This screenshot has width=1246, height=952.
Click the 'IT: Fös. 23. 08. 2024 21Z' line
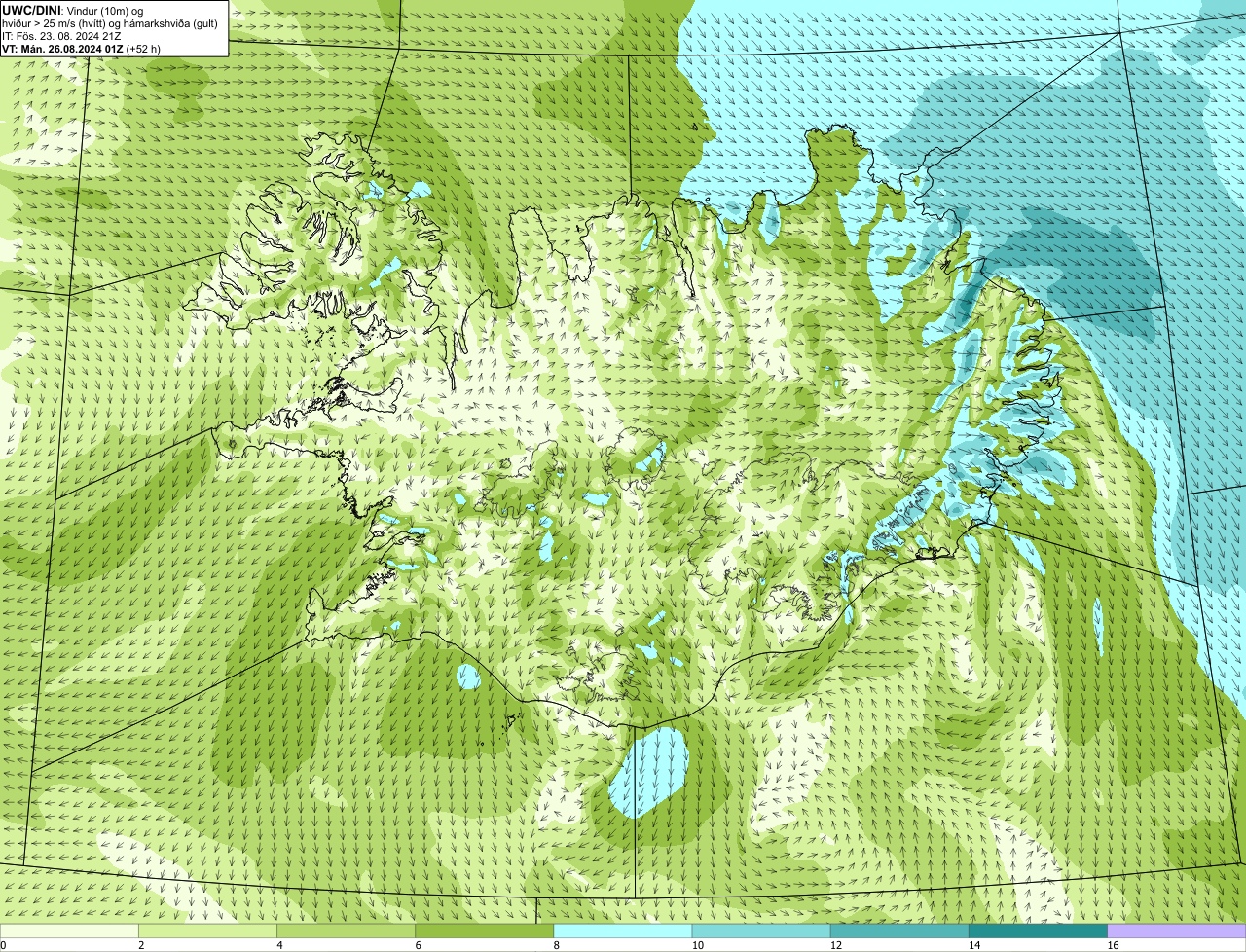(x=61, y=35)
